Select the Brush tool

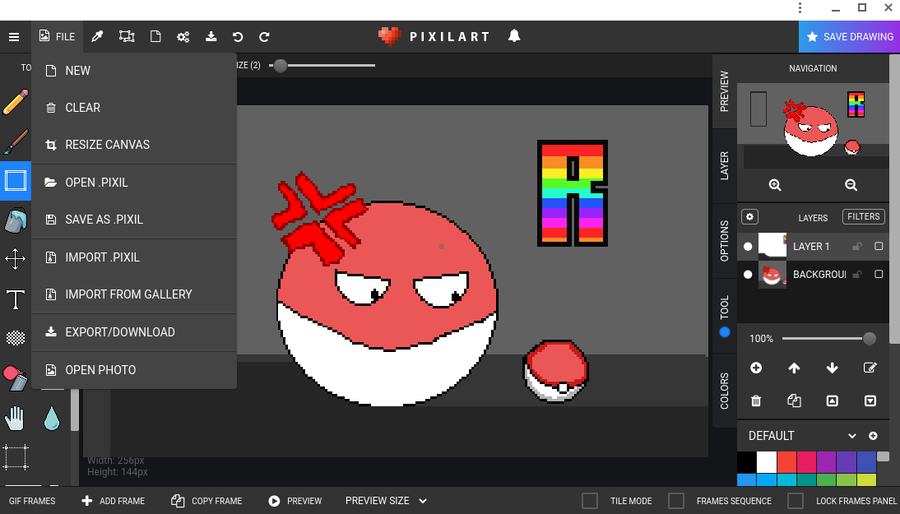pyautogui.click(x=15, y=141)
